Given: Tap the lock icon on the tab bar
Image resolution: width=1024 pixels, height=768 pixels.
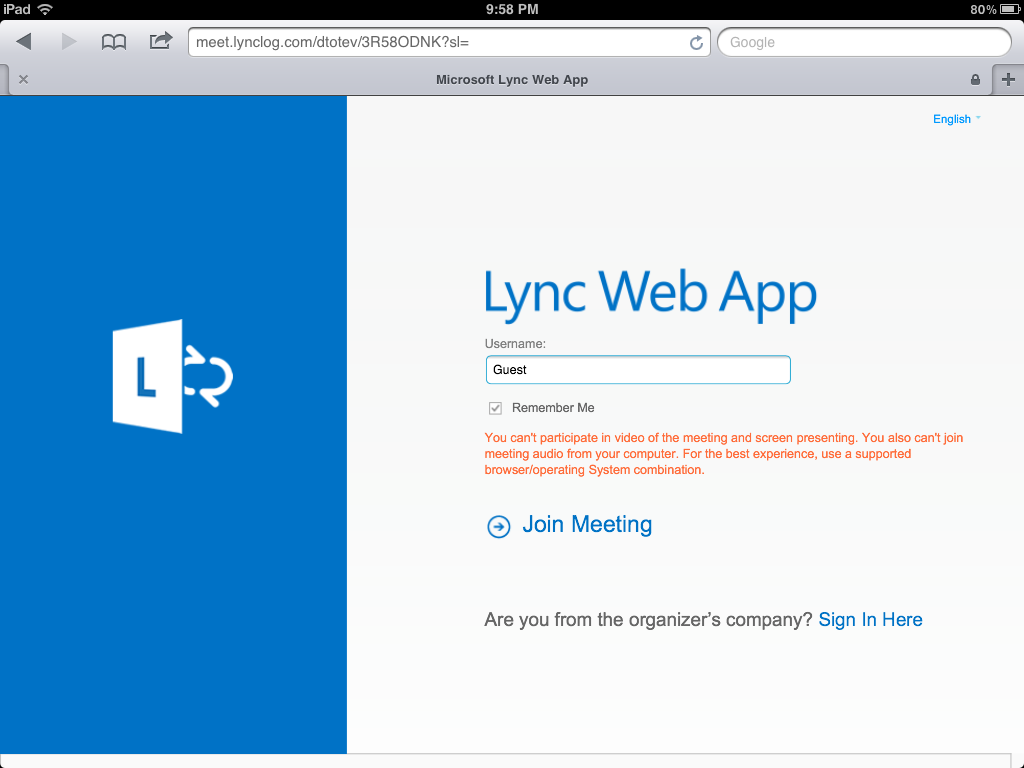Looking at the screenshot, I should pos(975,78).
